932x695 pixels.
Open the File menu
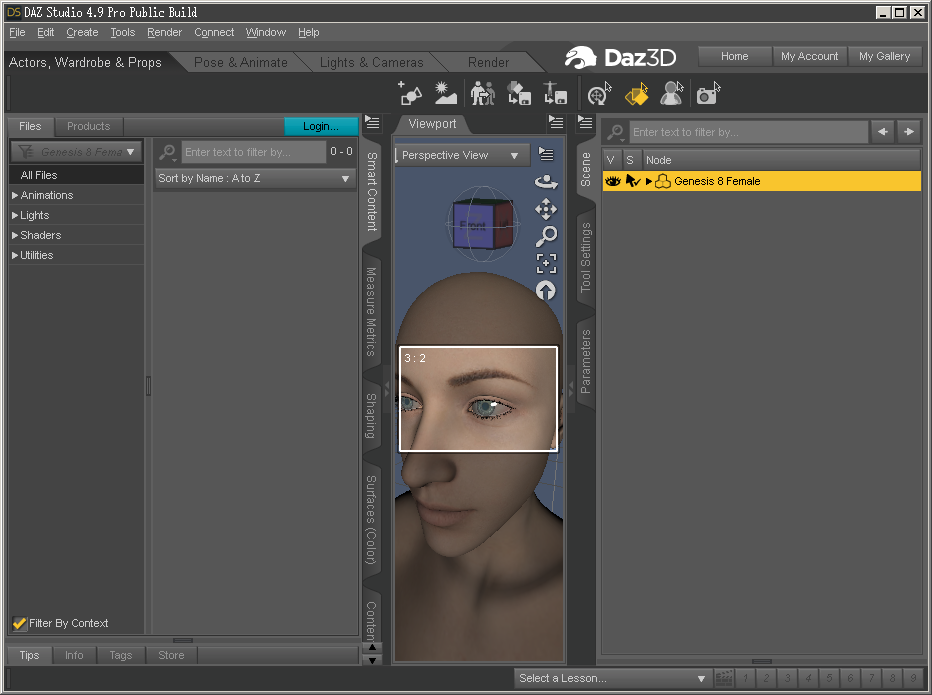(17, 32)
